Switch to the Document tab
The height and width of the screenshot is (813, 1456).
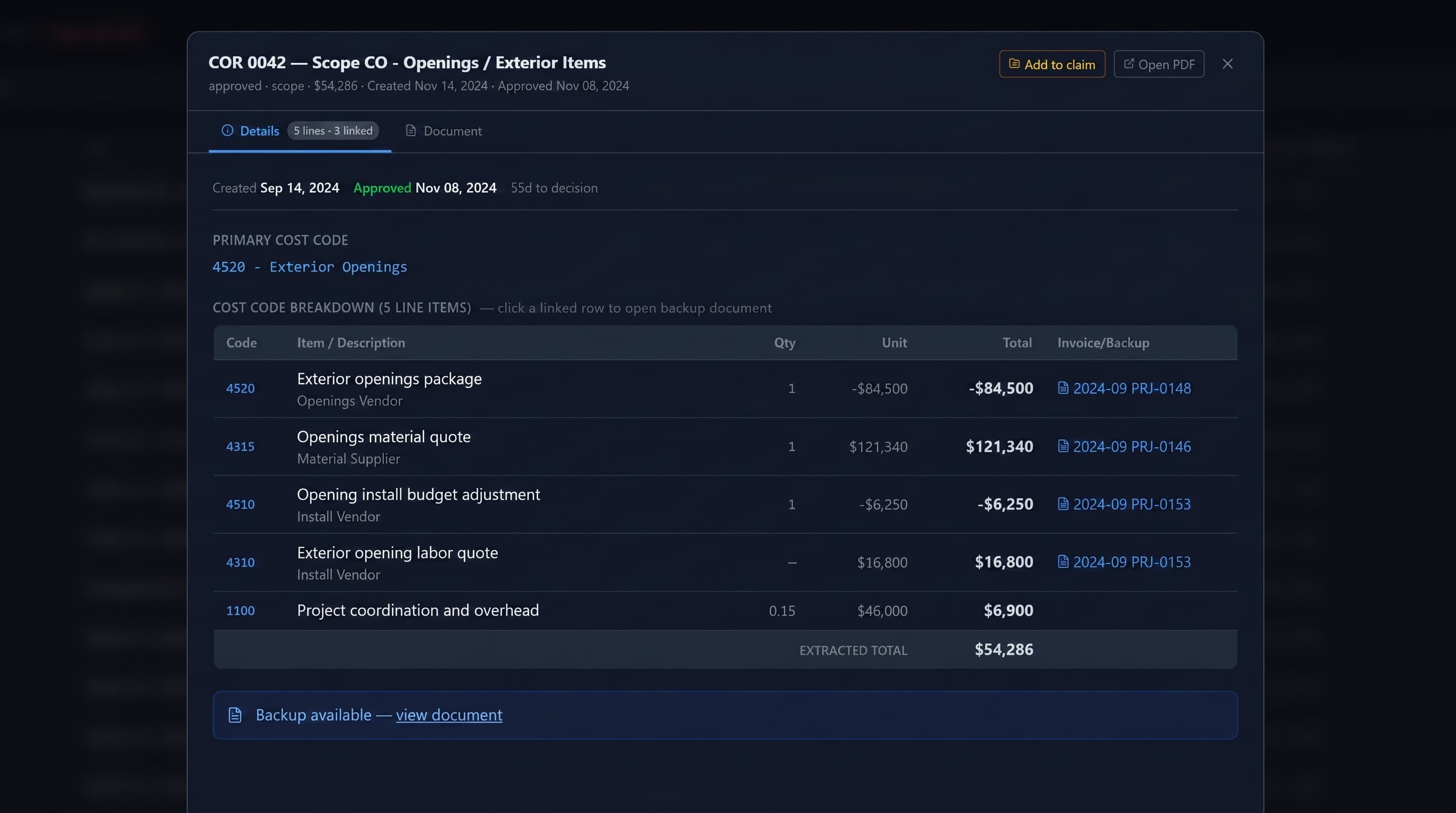(x=444, y=131)
